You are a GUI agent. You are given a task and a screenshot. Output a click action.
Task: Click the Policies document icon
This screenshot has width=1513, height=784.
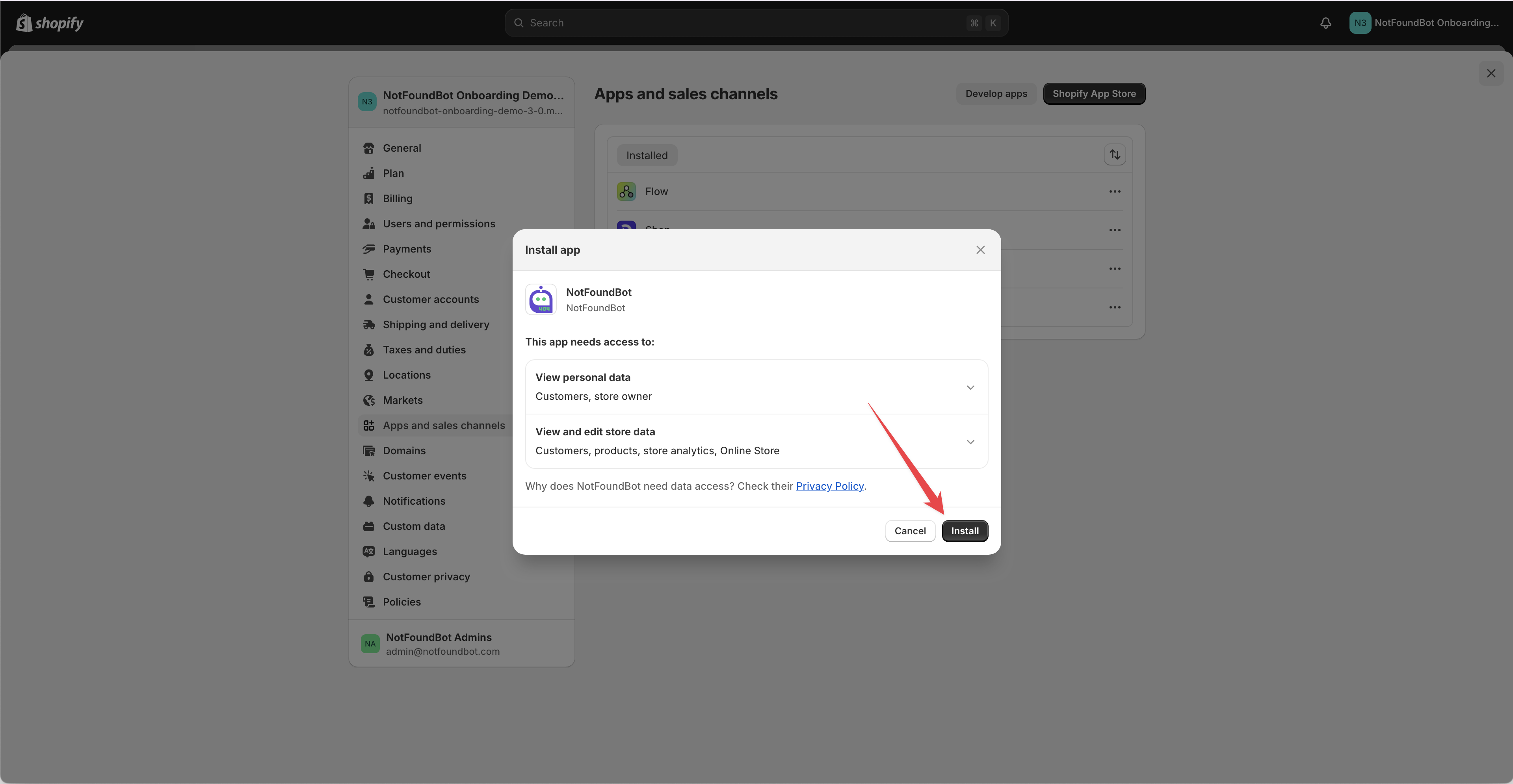(369, 602)
